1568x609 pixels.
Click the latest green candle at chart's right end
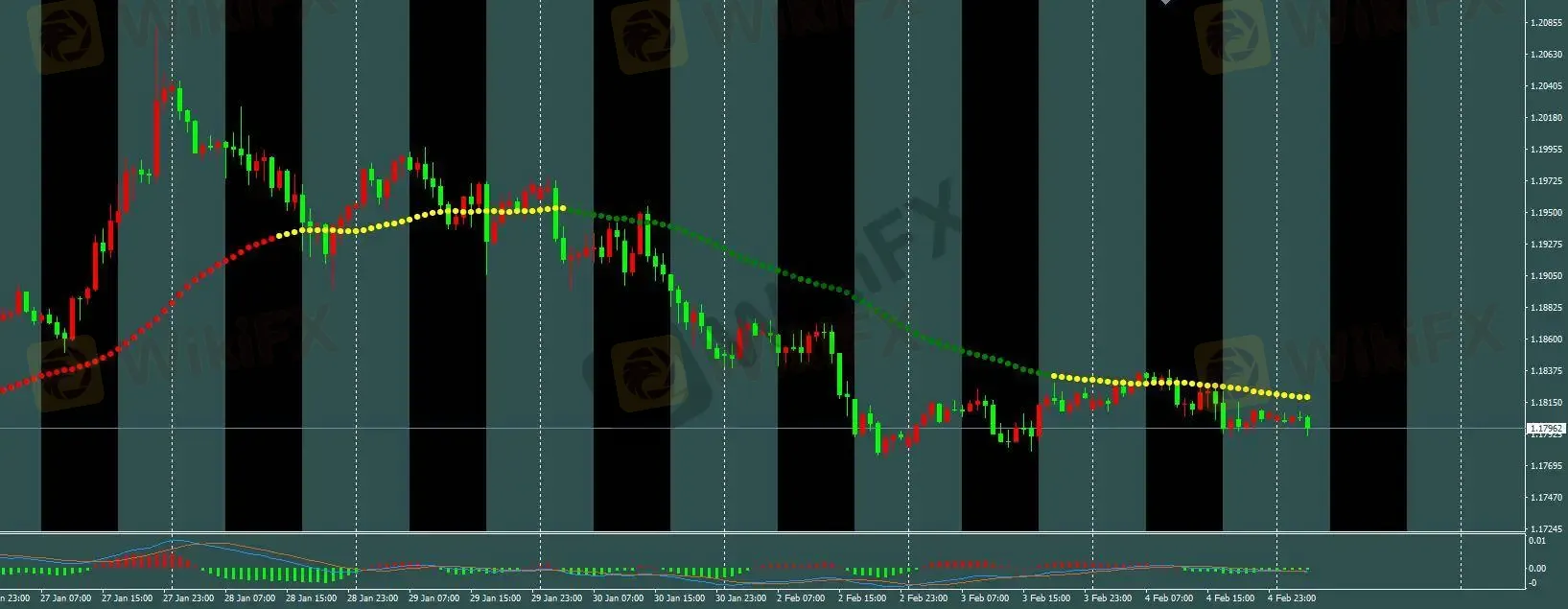1308,423
